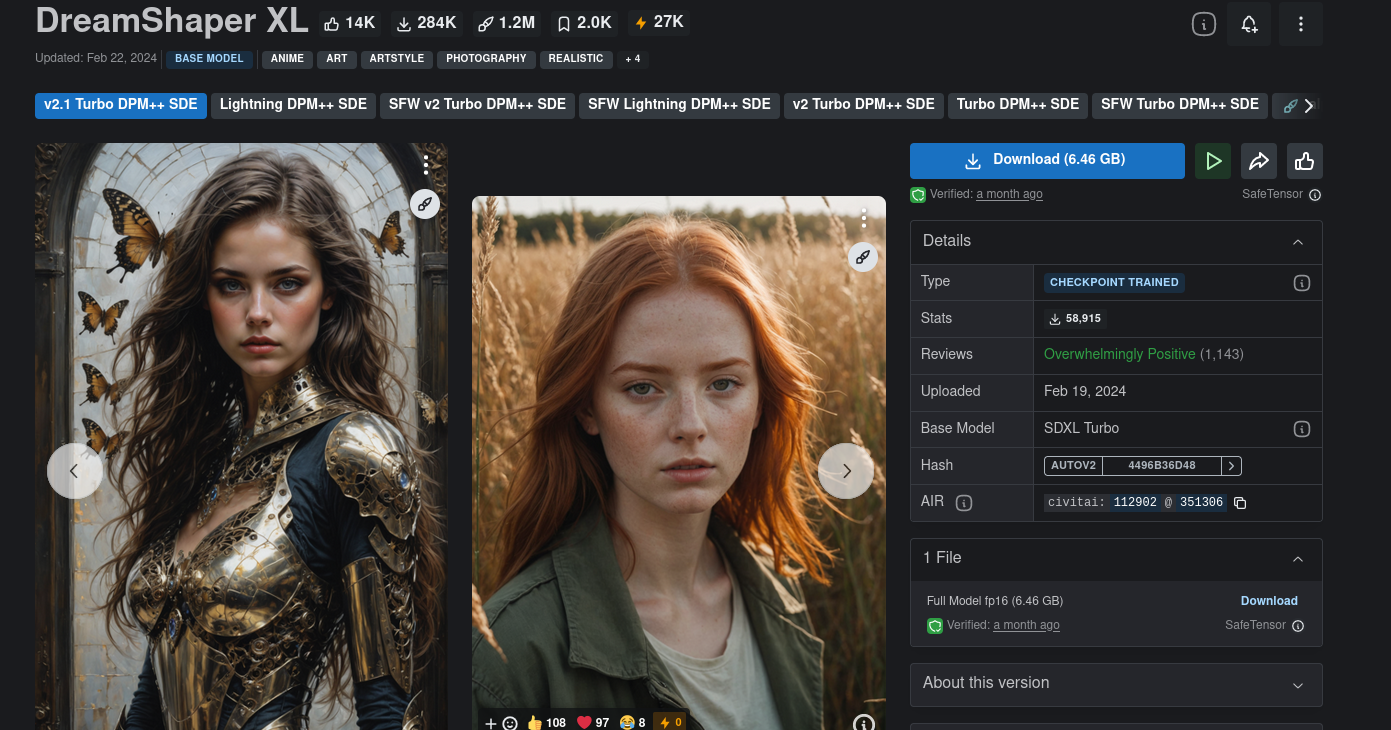The width and height of the screenshot is (1391, 730).
Task: Click the REALISTIC tag
Action: click(576, 59)
